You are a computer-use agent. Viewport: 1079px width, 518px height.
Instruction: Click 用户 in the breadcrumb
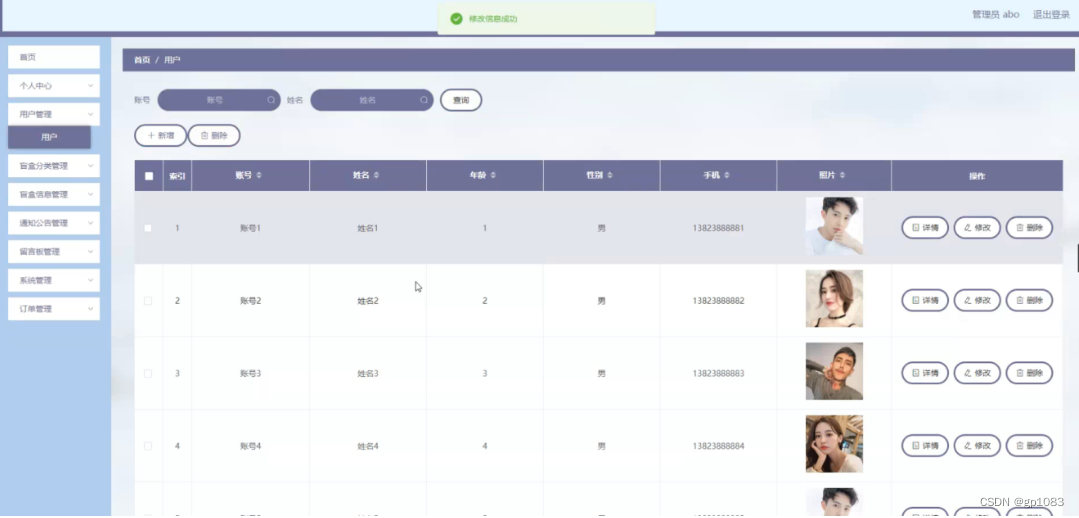coord(172,60)
